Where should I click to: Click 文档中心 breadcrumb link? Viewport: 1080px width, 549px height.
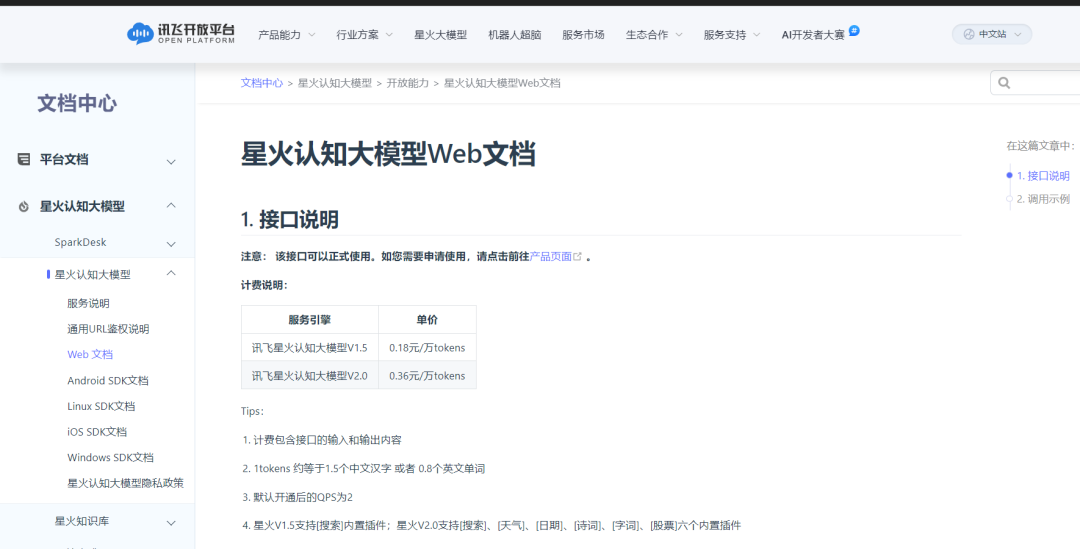tap(262, 83)
